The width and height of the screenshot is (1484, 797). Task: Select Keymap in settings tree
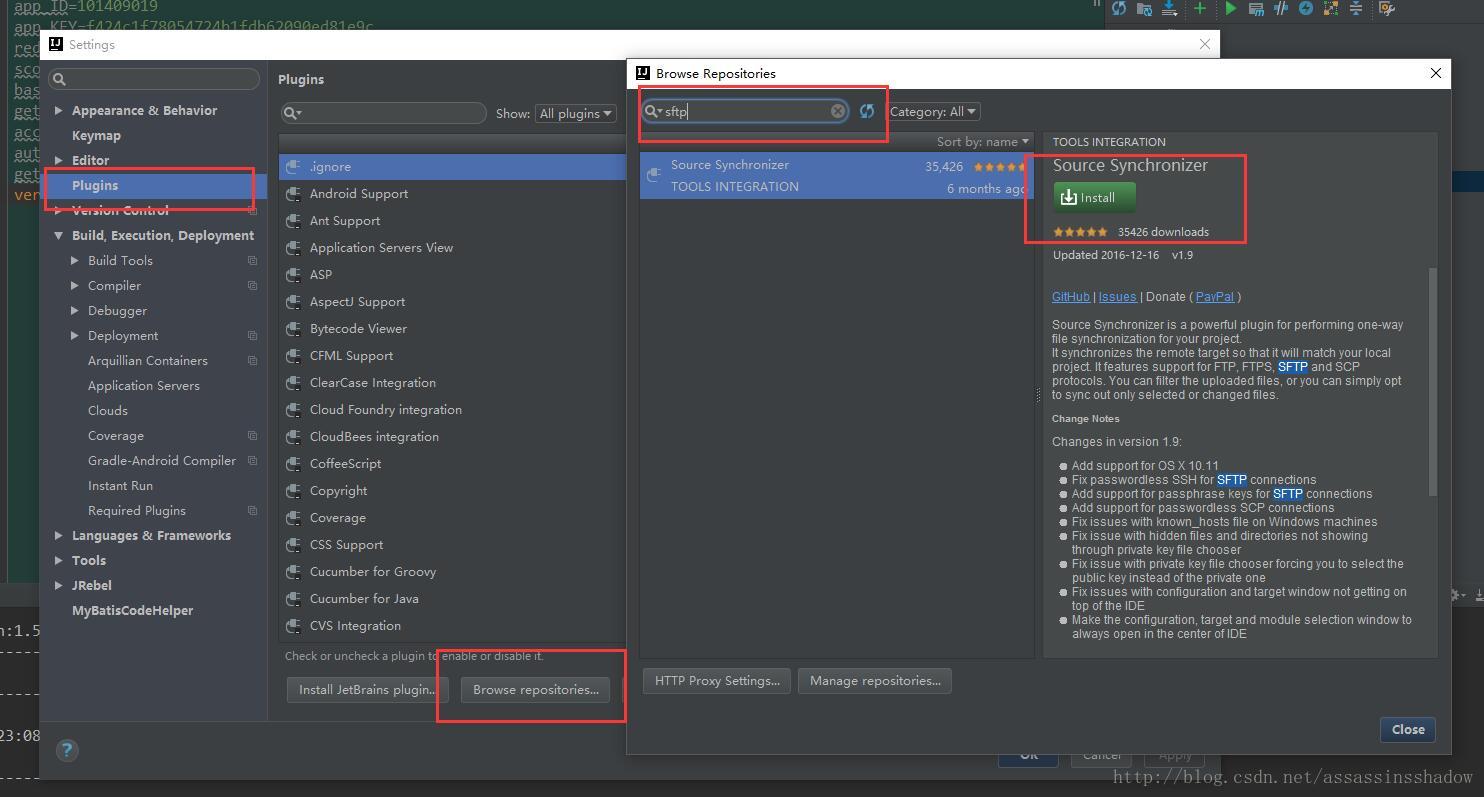(x=96, y=136)
